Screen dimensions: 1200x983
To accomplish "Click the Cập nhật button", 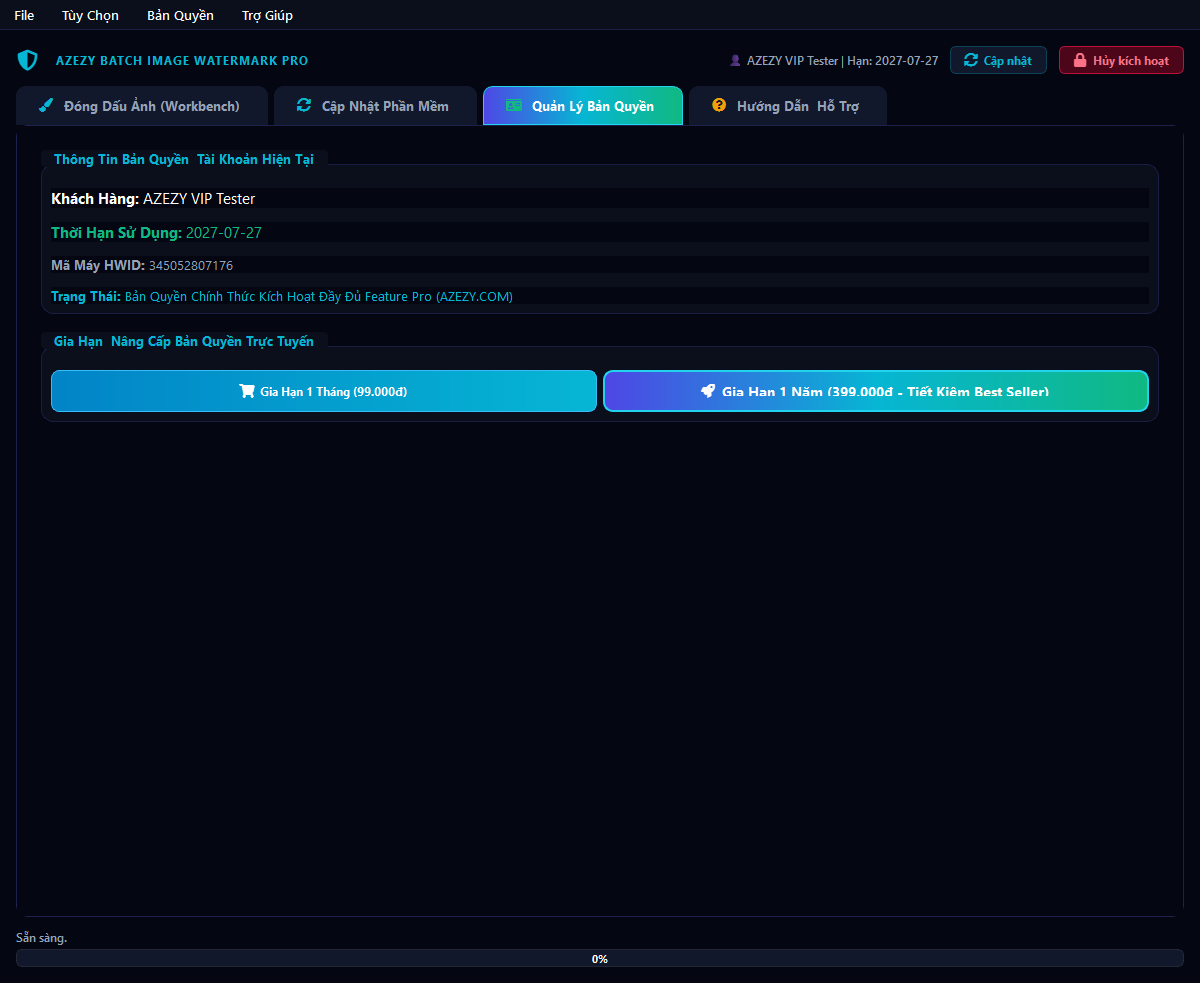I will 998,60.
